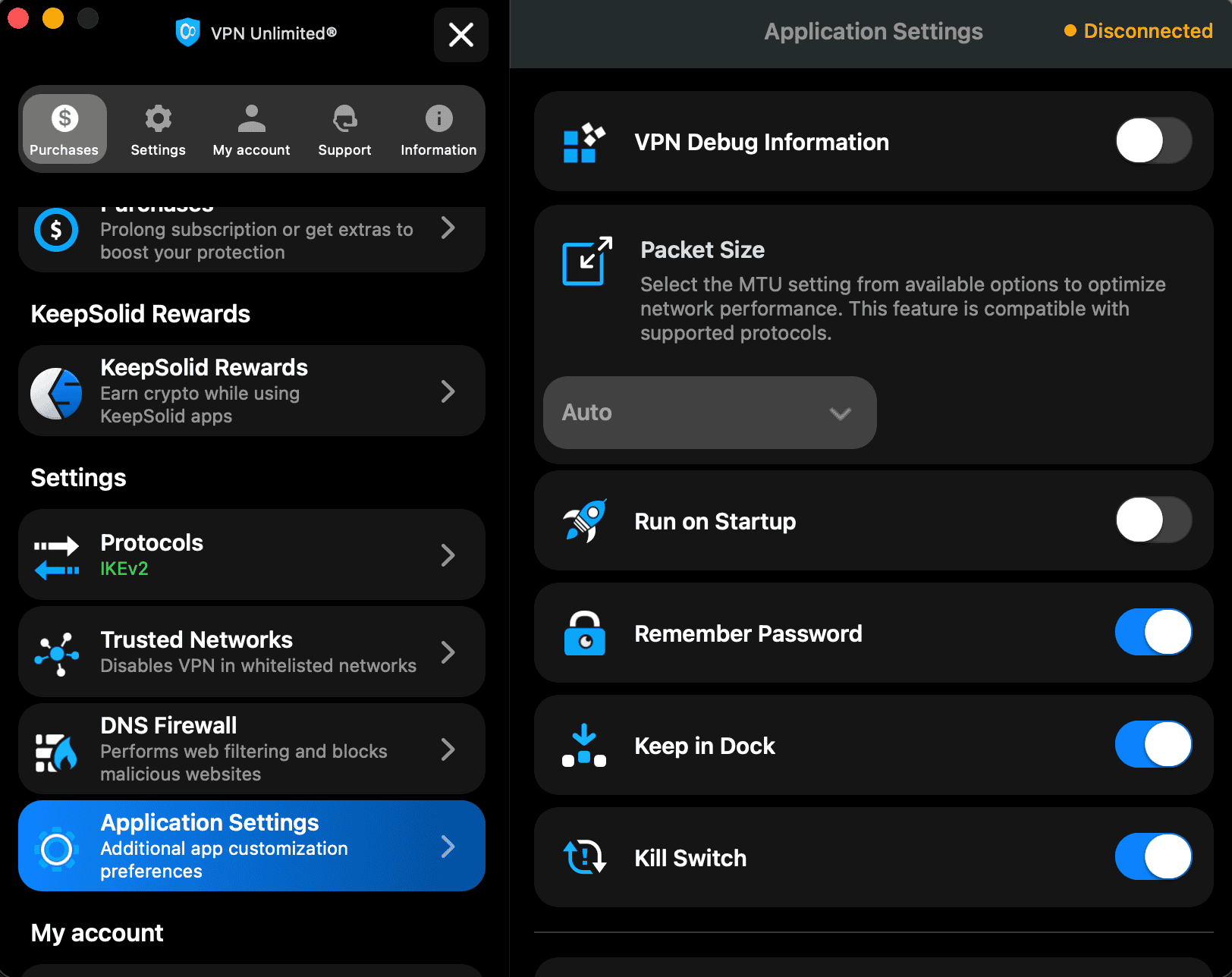Click the KeepSolid Rewards logo icon
This screenshot has width=1232, height=977.
tap(56, 393)
